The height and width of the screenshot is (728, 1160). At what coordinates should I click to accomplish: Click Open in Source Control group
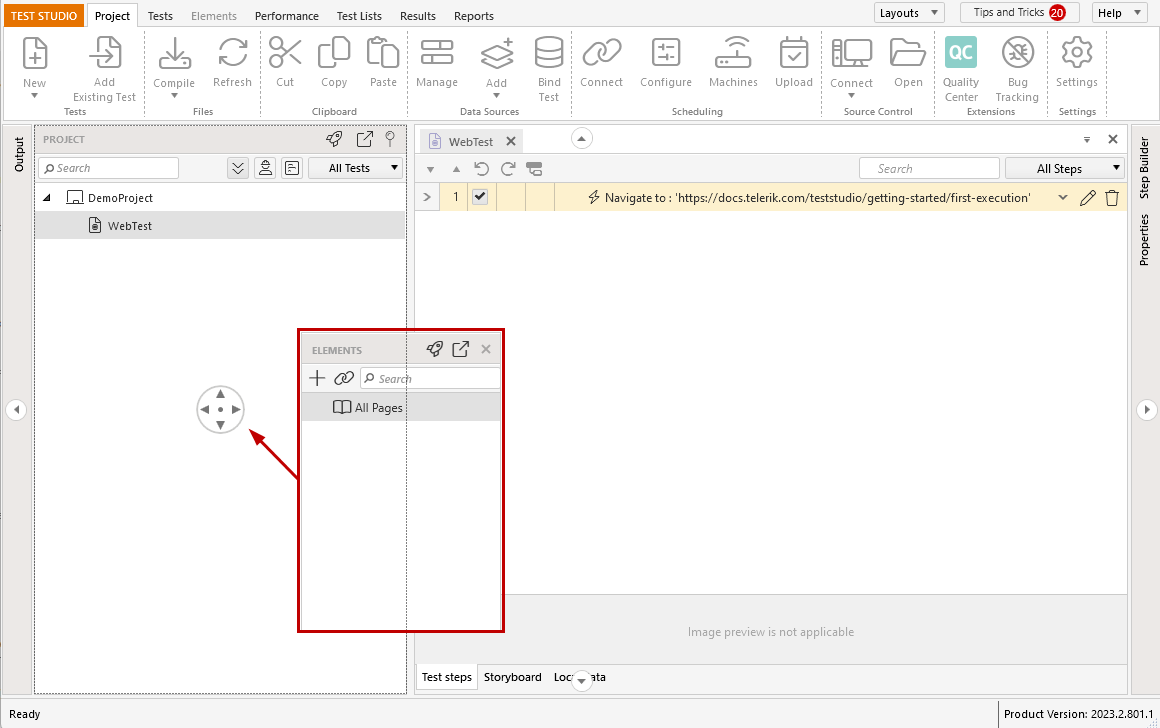tap(908, 53)
